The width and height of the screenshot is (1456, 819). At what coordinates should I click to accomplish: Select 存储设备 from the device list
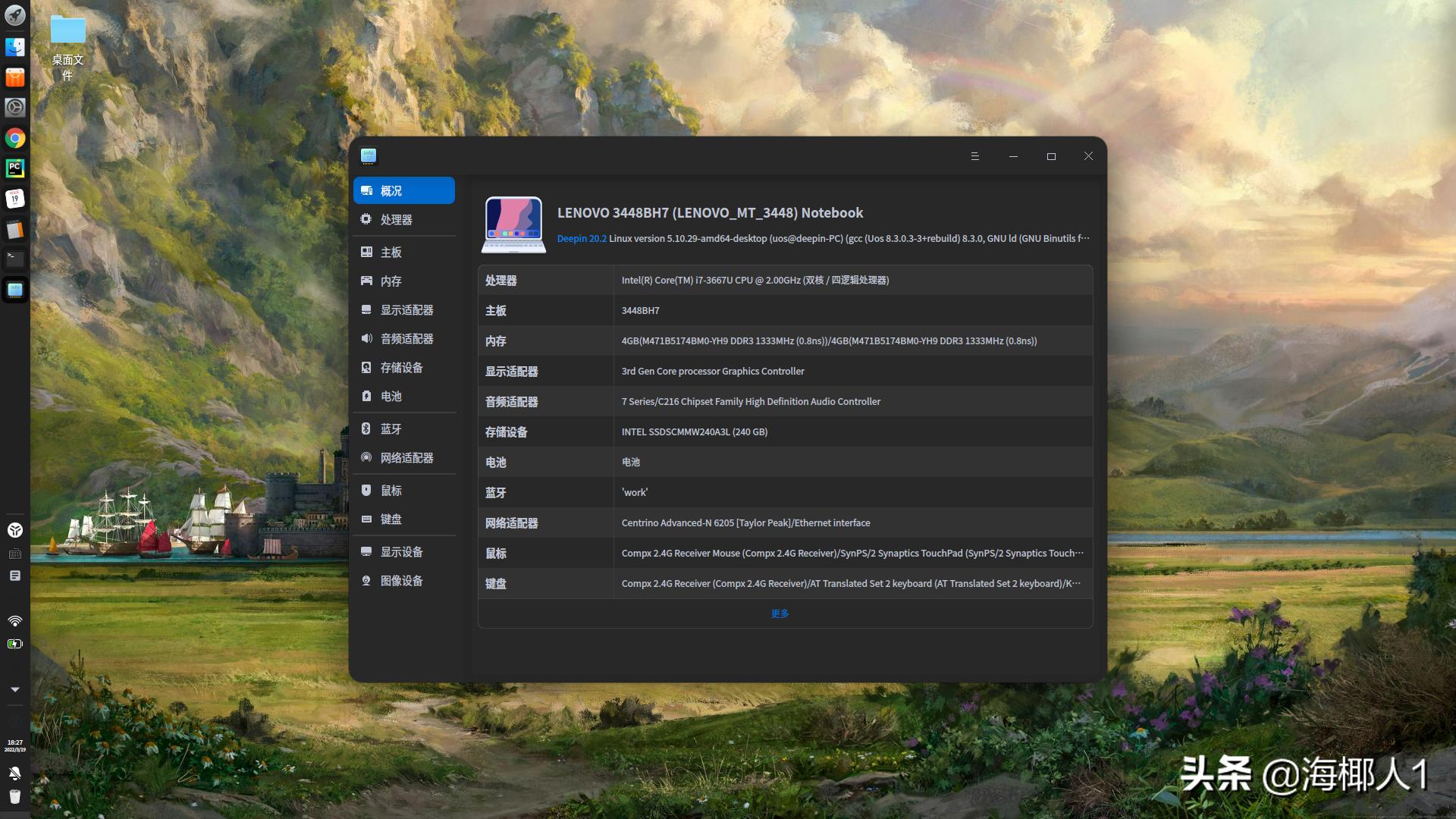pos(402,367)
